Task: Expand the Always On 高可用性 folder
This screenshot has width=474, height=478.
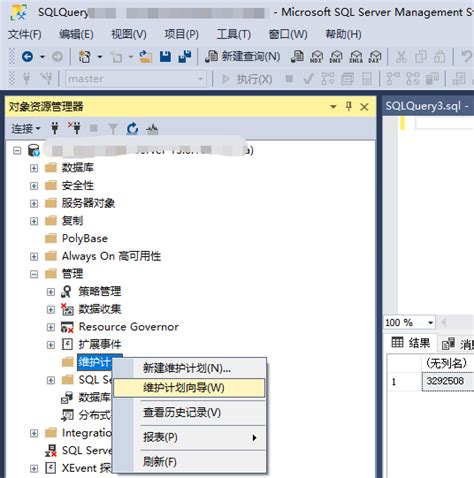Action: 34,256
